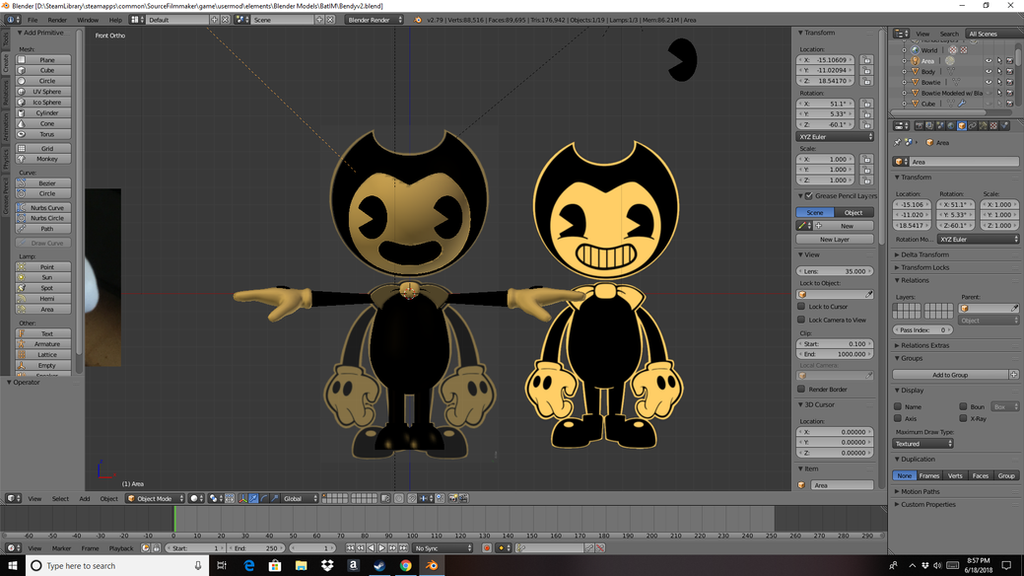The height and width of the screenshot is (576, 1024).
Task: Add a Cone mesh primitive
Action: [43, 123]
